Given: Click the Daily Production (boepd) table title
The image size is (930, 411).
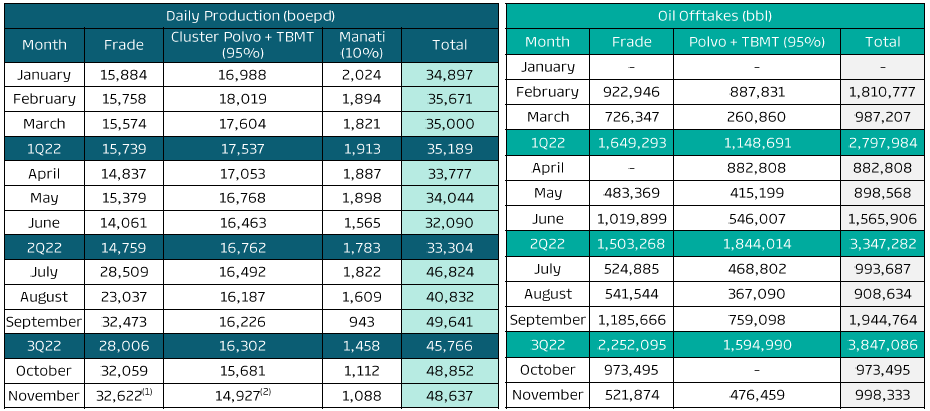Looking at the screenshot, I should coord(250,16).
